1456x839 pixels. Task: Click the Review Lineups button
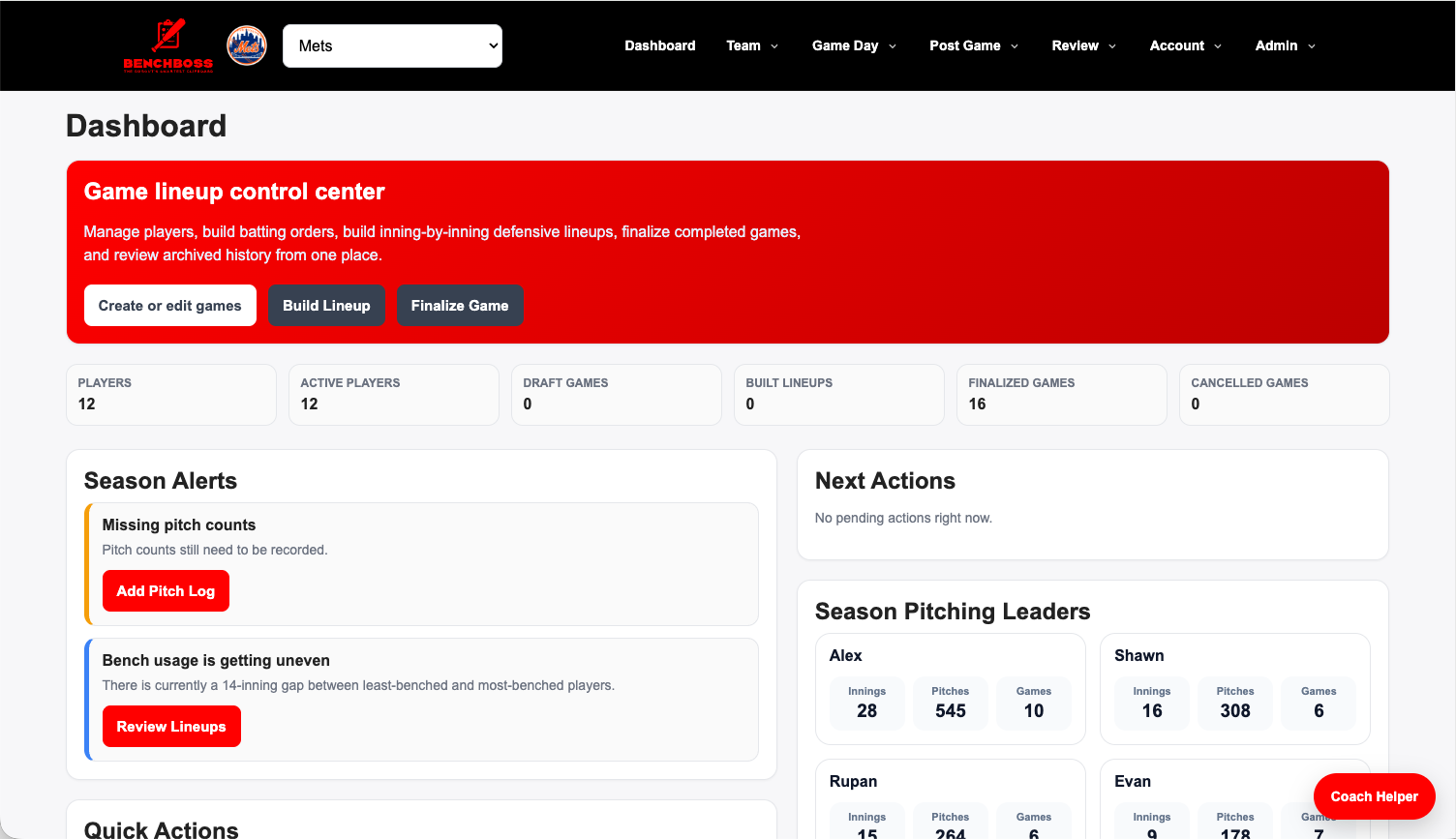pos(171,727)
